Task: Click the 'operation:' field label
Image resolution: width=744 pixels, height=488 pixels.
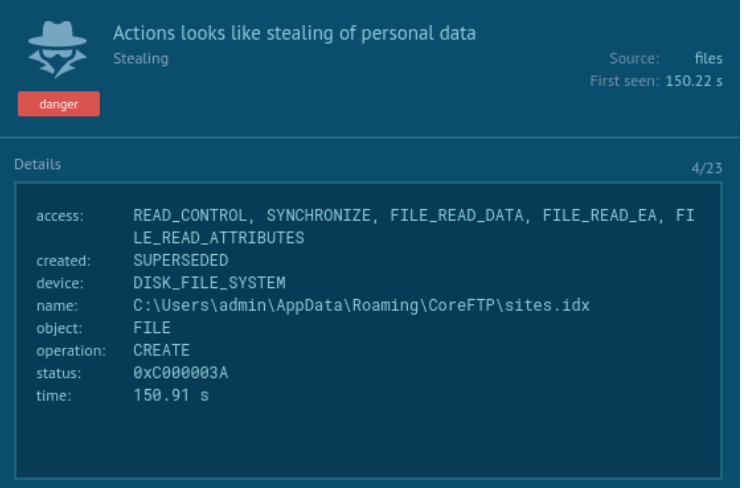Action: pos(71,351)
